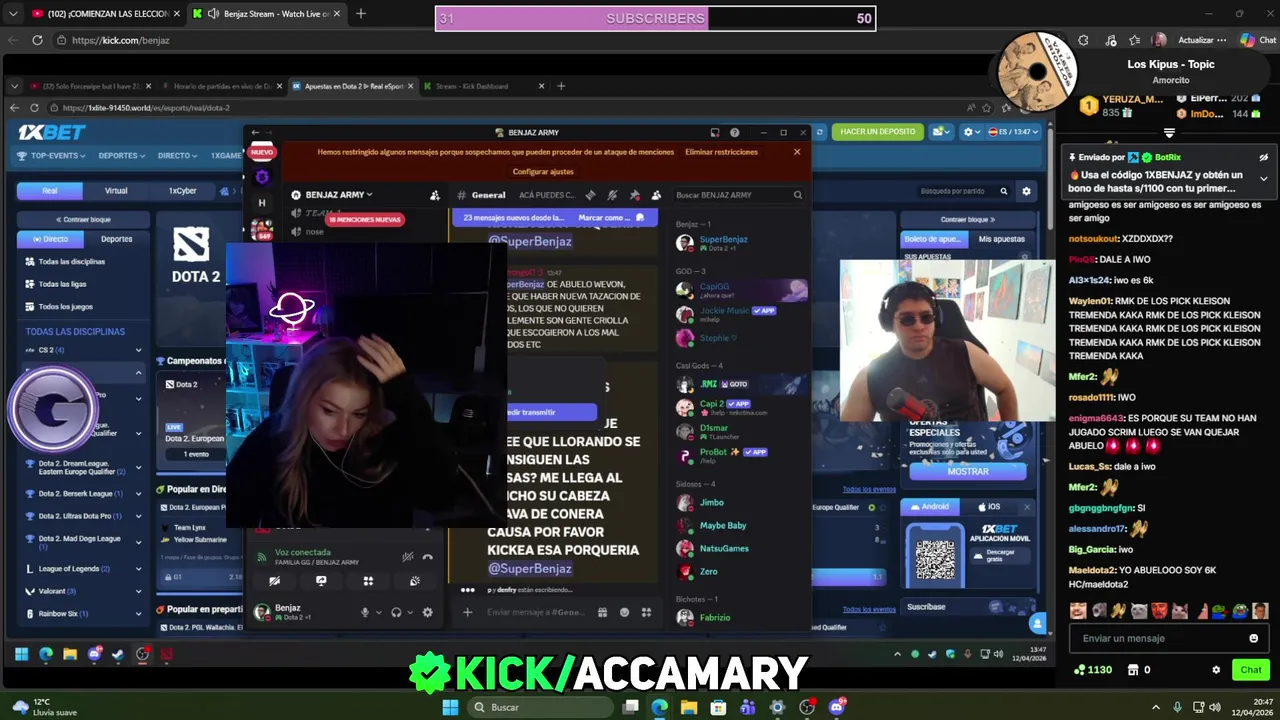
Task: Dismiss the Discord mention-attack warning banner
Action: pyautogui.click(x=797, y=152)
